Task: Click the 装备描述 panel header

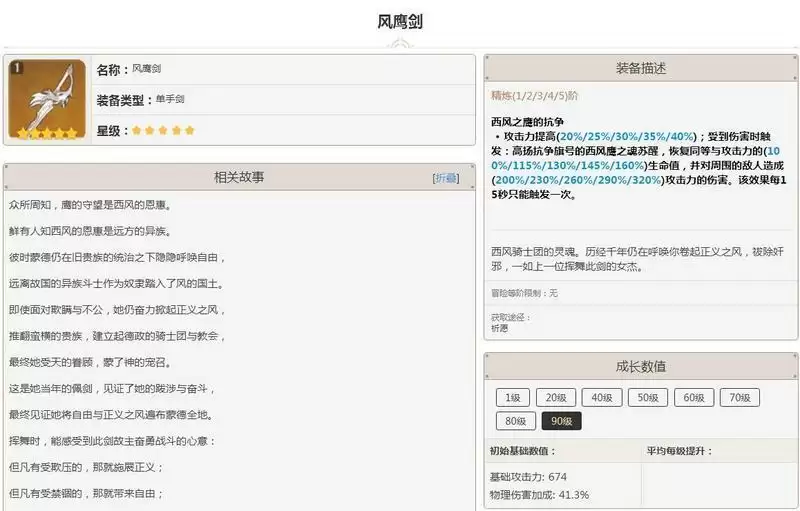Action: click(x=640, y=69)
